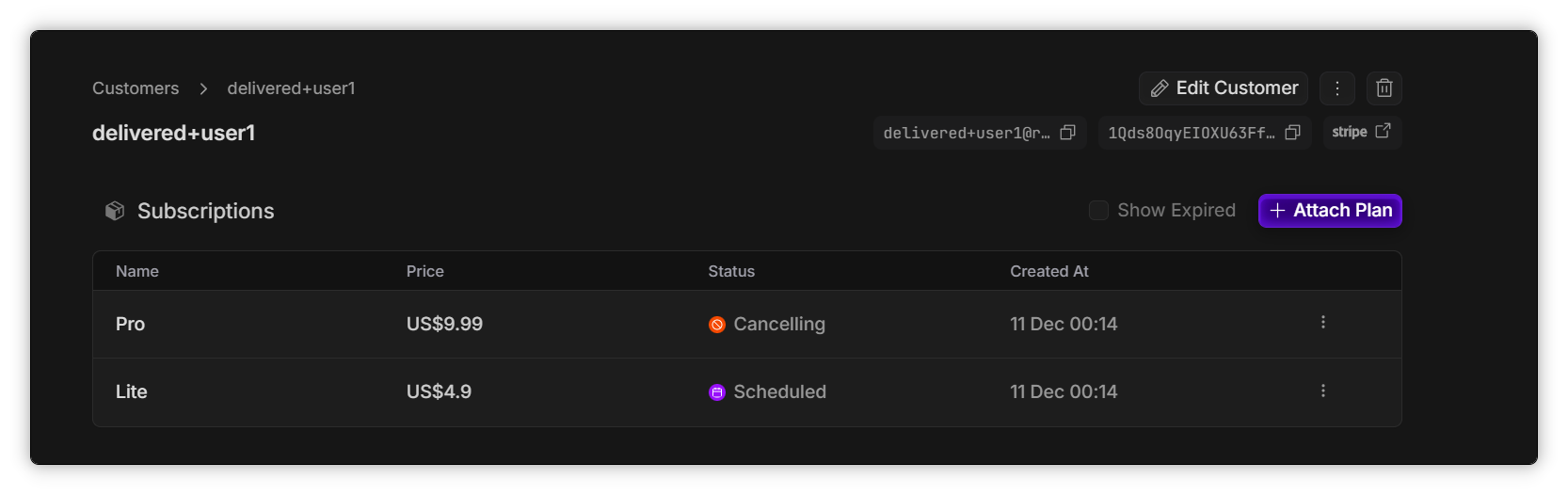
Task: Click the trash delete customer icon
Action: pyautogui.click(x=1384, y=88)
